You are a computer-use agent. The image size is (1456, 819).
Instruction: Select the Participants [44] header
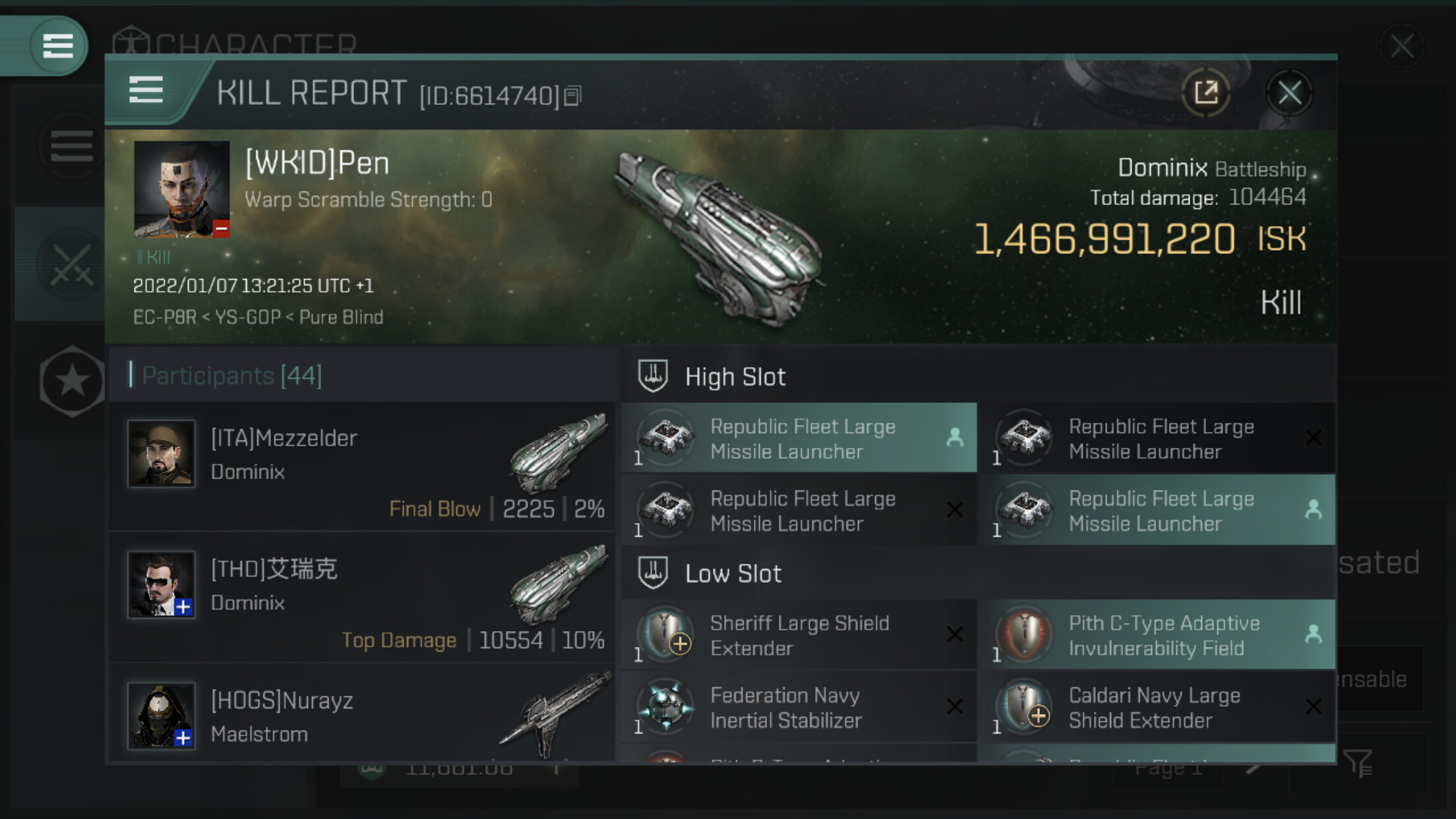231,376
